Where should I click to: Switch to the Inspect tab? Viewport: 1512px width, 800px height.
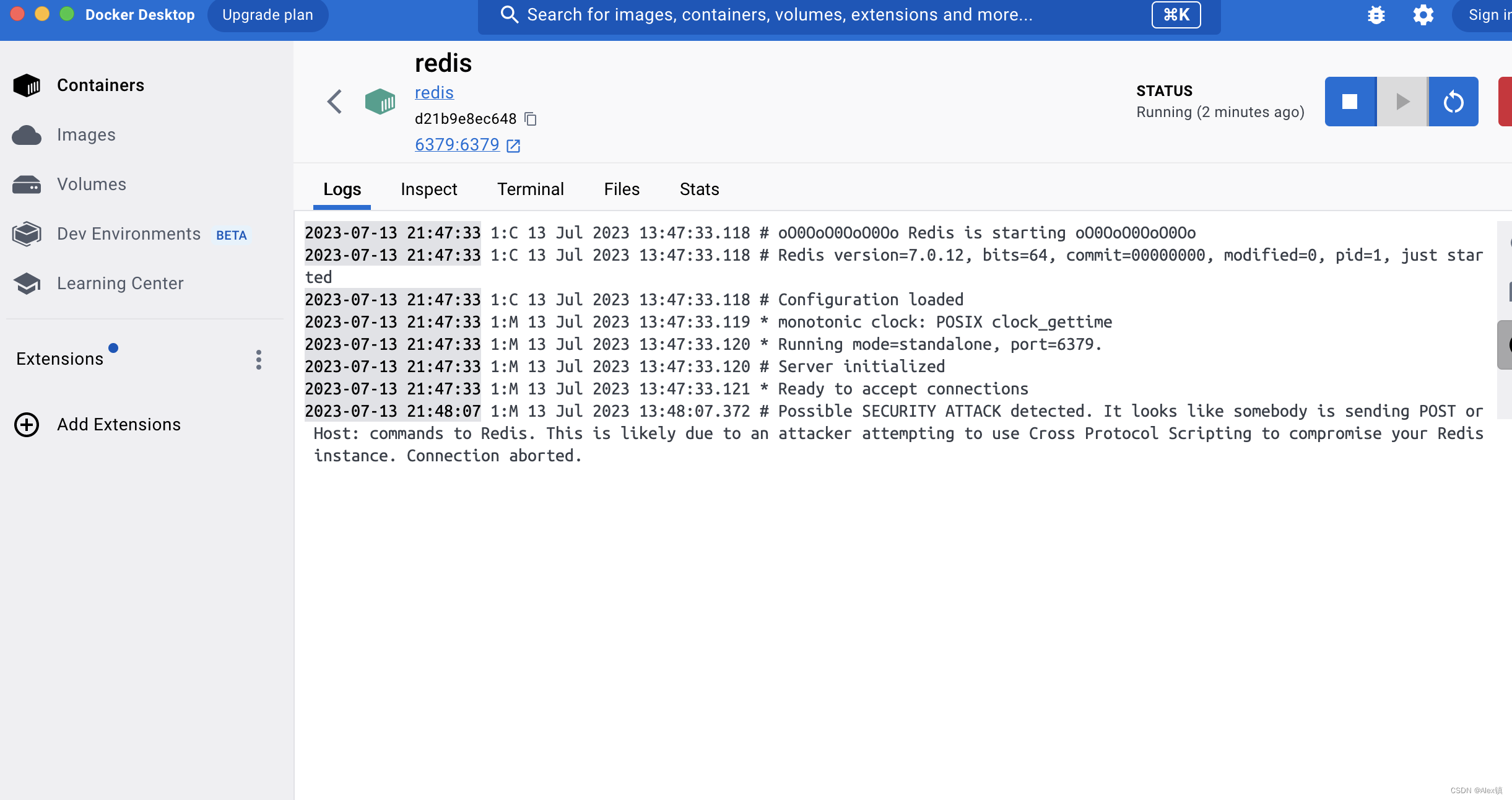point(428,189)
